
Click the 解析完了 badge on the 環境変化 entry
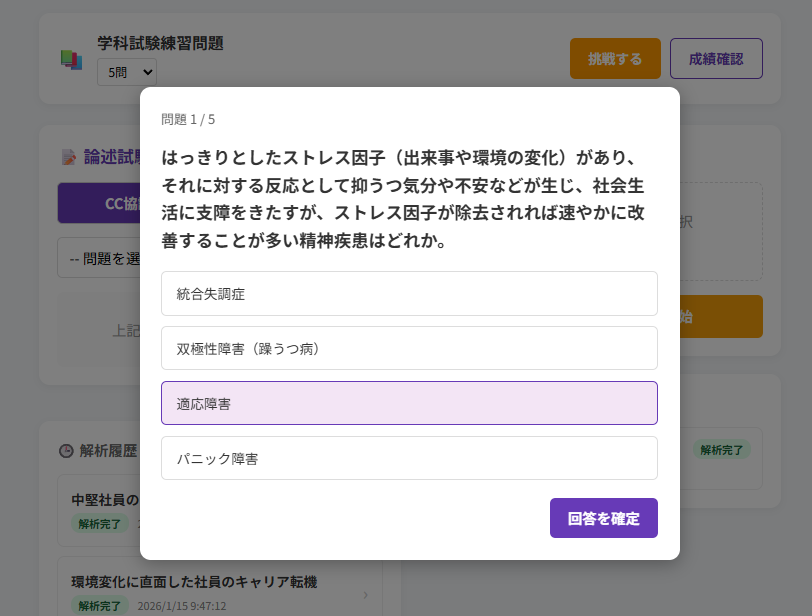click(99, 605)
